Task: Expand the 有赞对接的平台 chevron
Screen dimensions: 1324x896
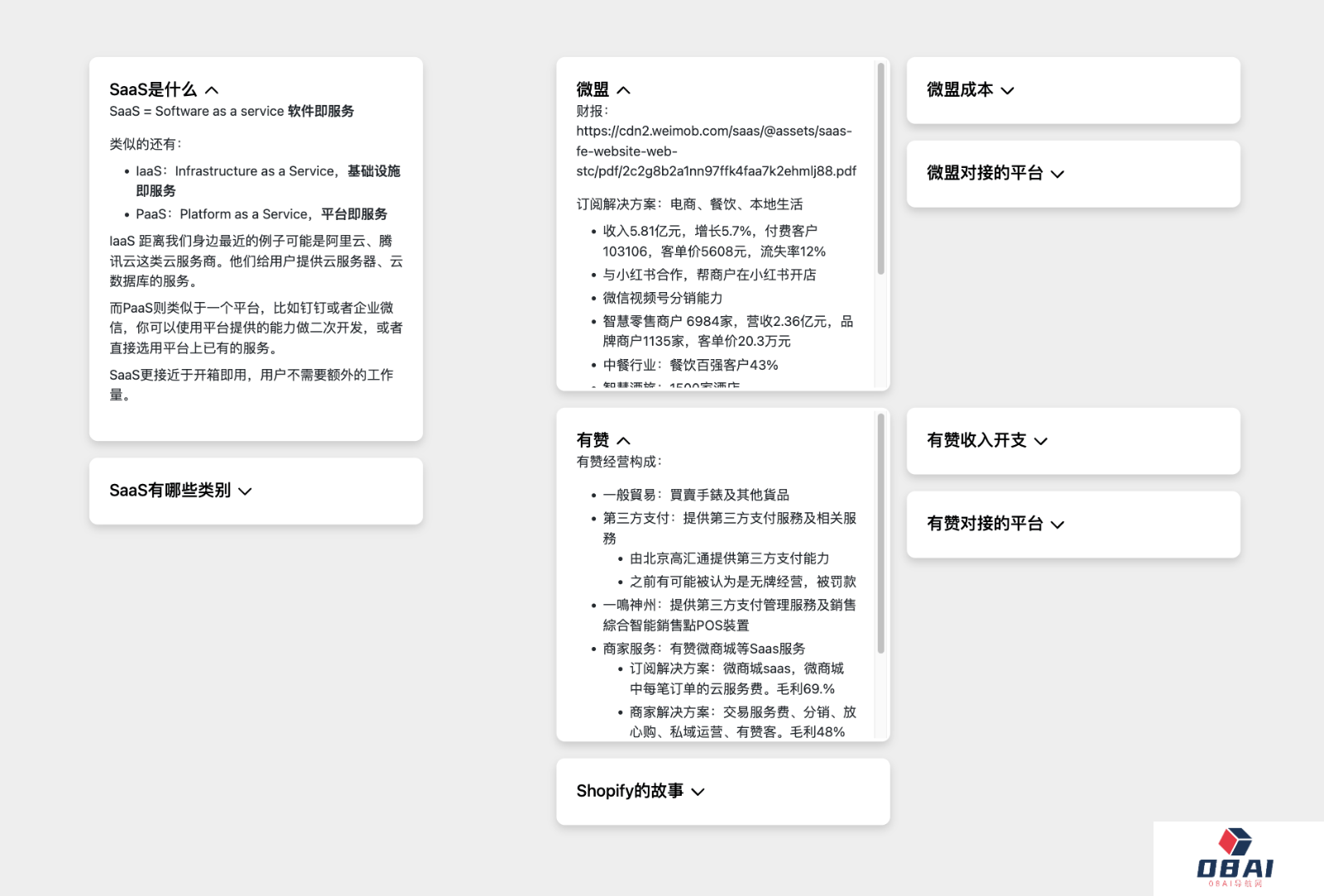Action: [1058, 525]
